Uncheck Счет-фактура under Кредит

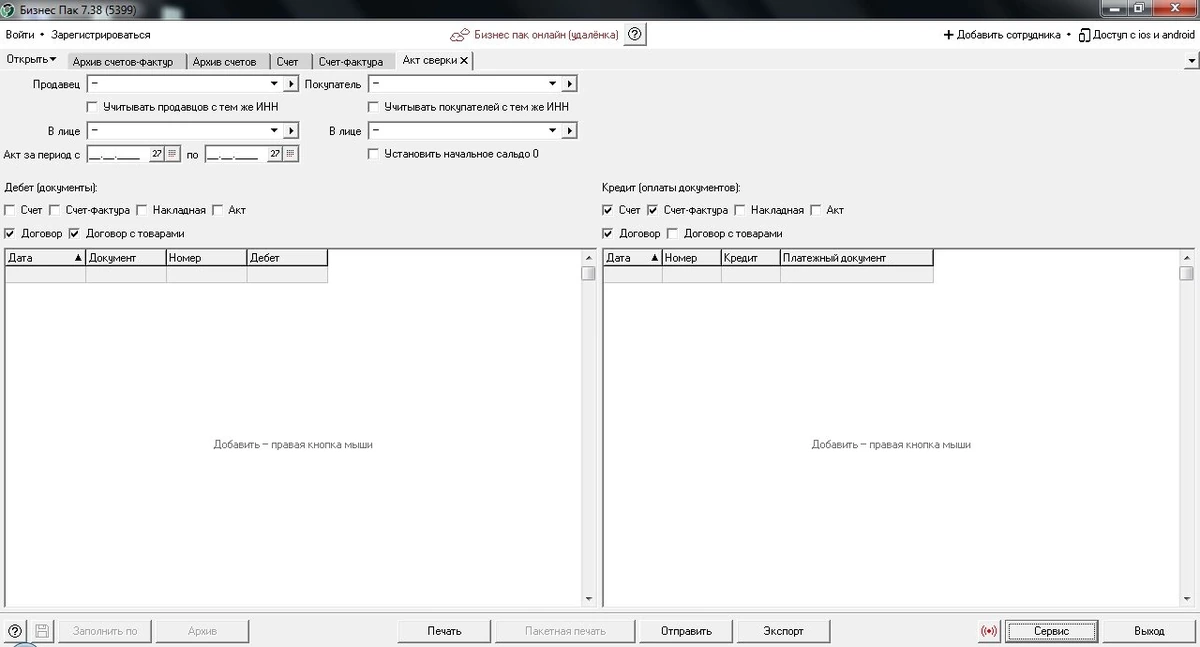coord(653,210)
